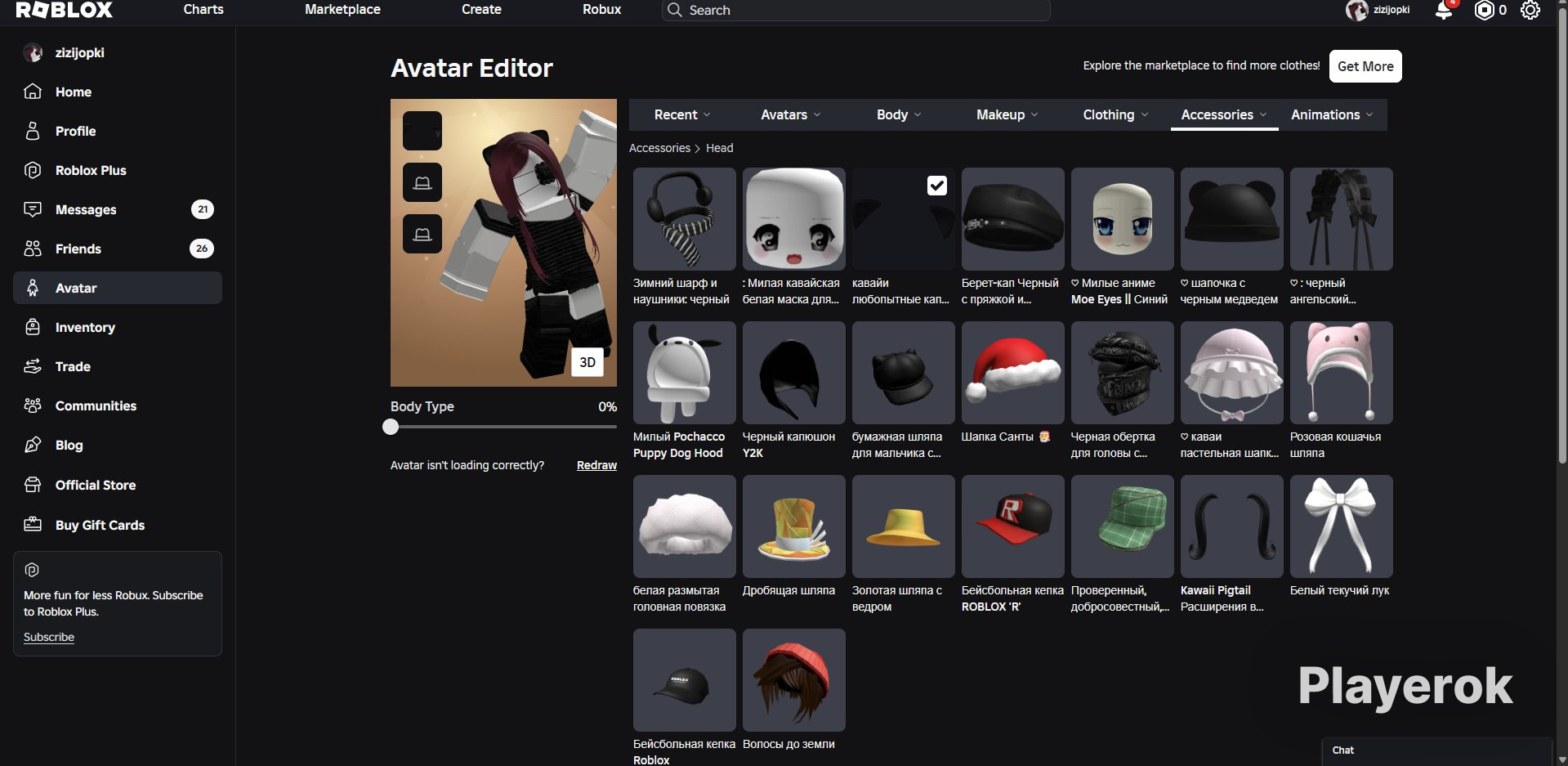Open zizijopki profile in sidebar

[118, 52]
